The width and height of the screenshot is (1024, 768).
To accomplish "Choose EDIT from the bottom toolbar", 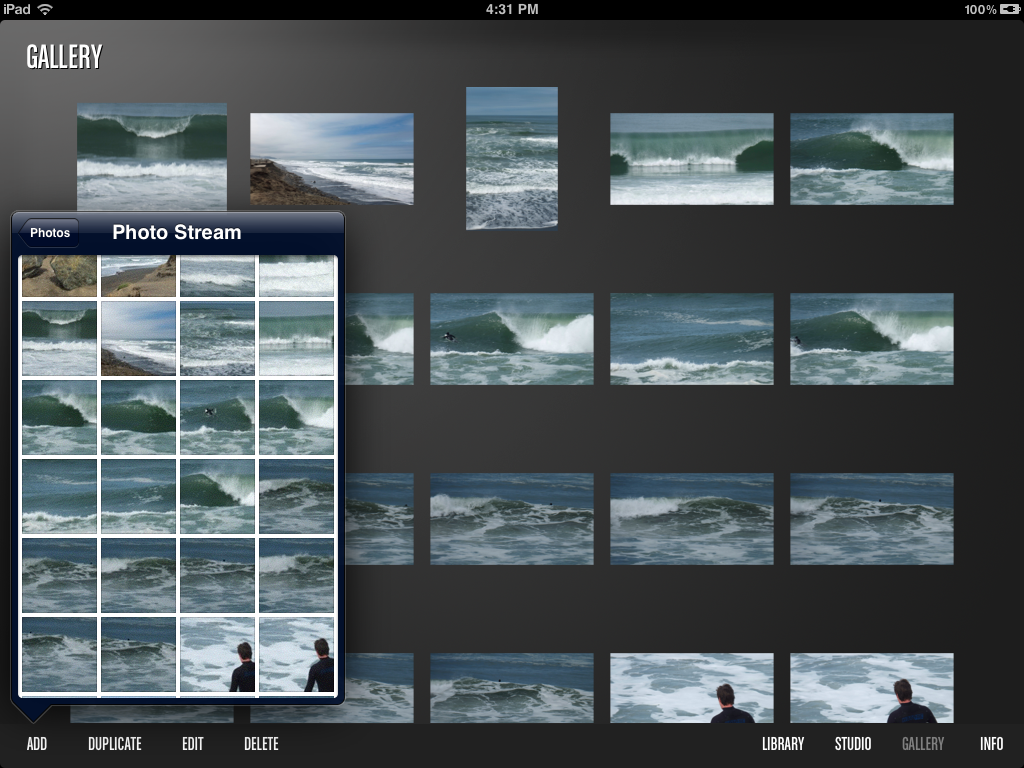I will coord(193,744).
